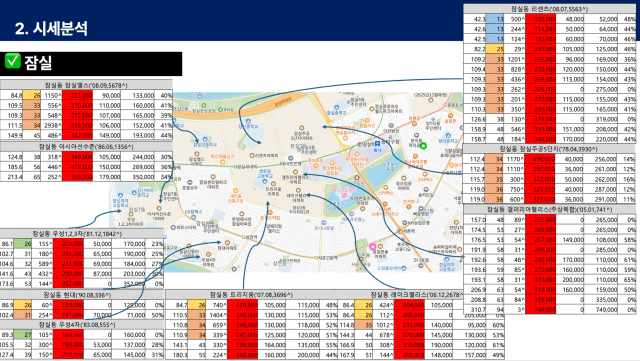Click the 잠실동 트리지움 table header
Image resolution: width=640 pixels, height=361 pixels.
[x=251, y=295]
